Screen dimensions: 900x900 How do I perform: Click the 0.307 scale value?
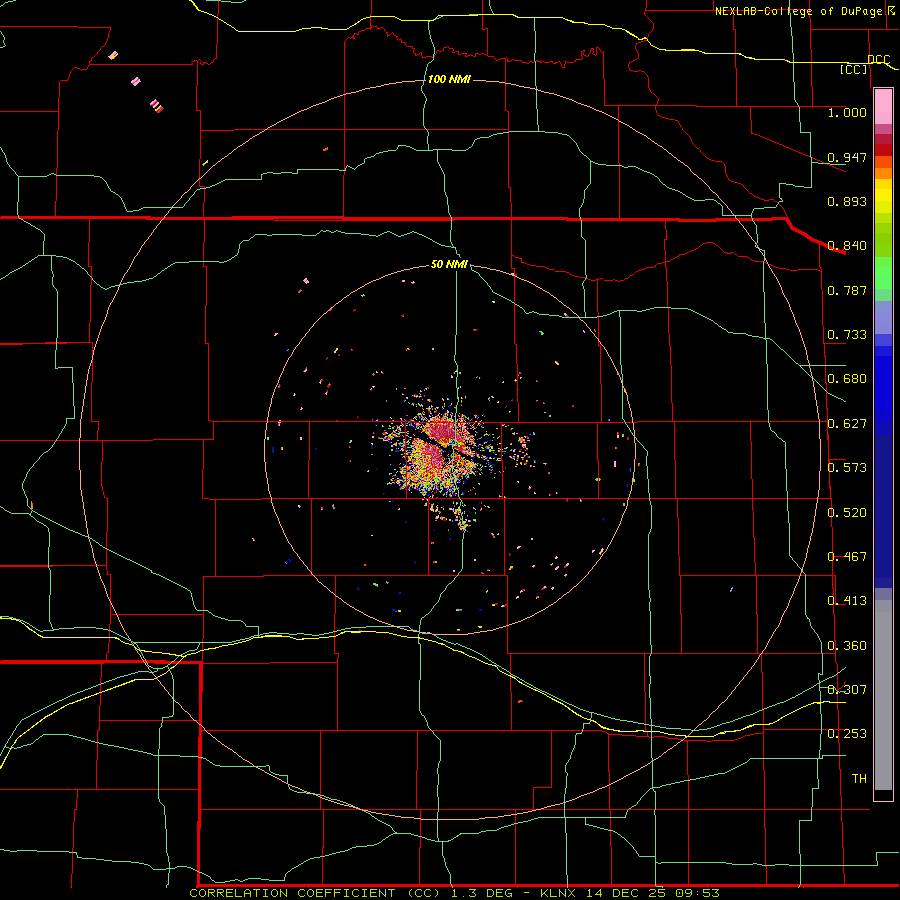[x=847, y=690]
